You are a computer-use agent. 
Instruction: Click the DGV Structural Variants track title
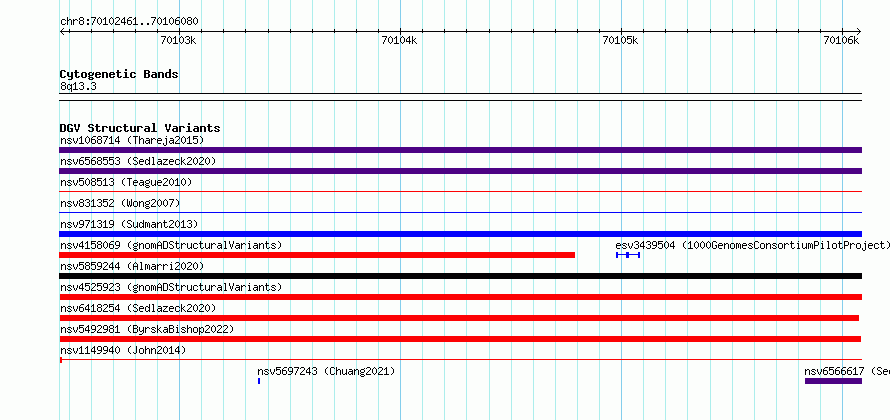pyautogui.click(x=140, y=128)
